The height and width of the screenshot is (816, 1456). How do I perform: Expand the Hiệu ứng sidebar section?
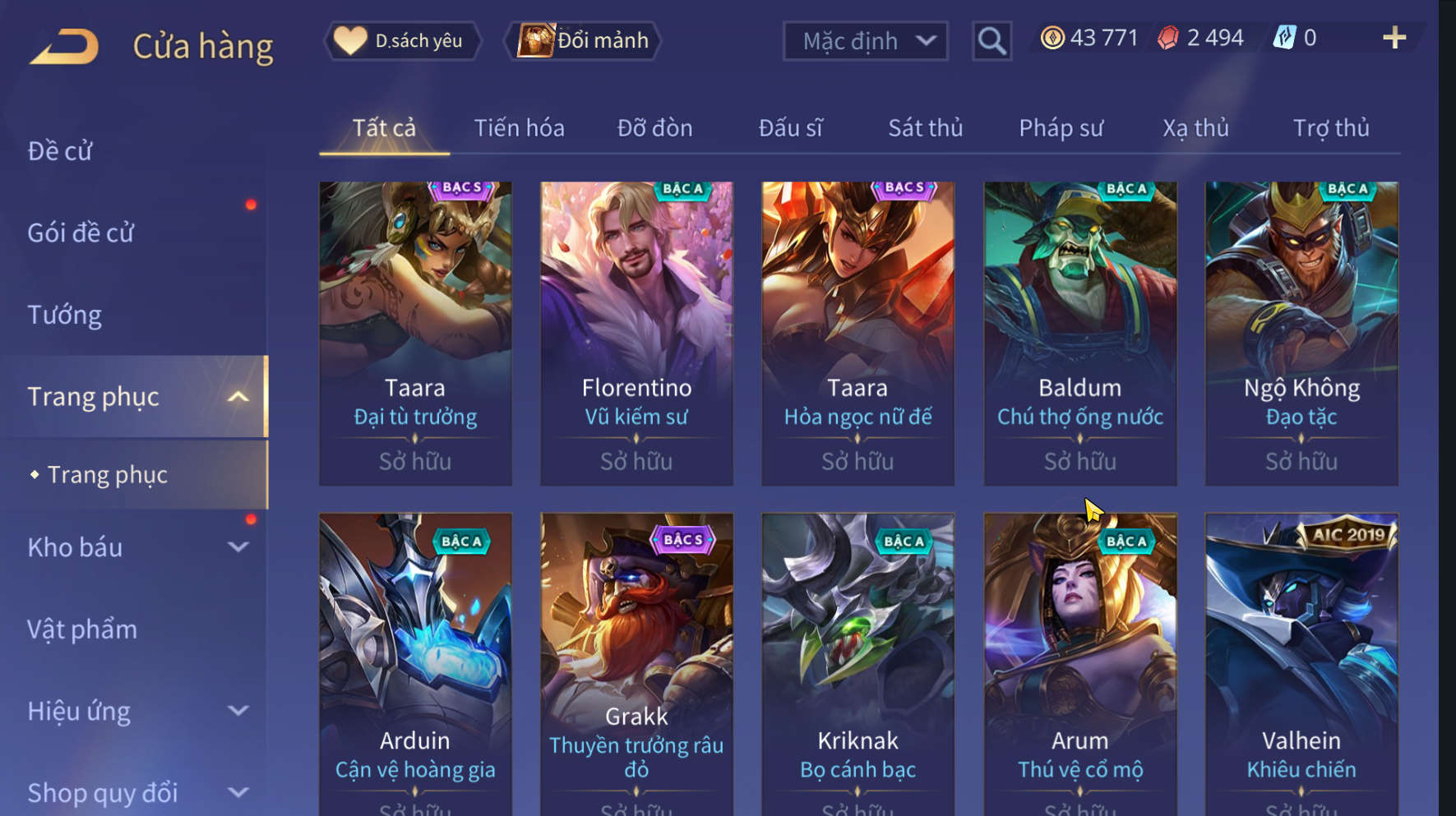(238, 711)
